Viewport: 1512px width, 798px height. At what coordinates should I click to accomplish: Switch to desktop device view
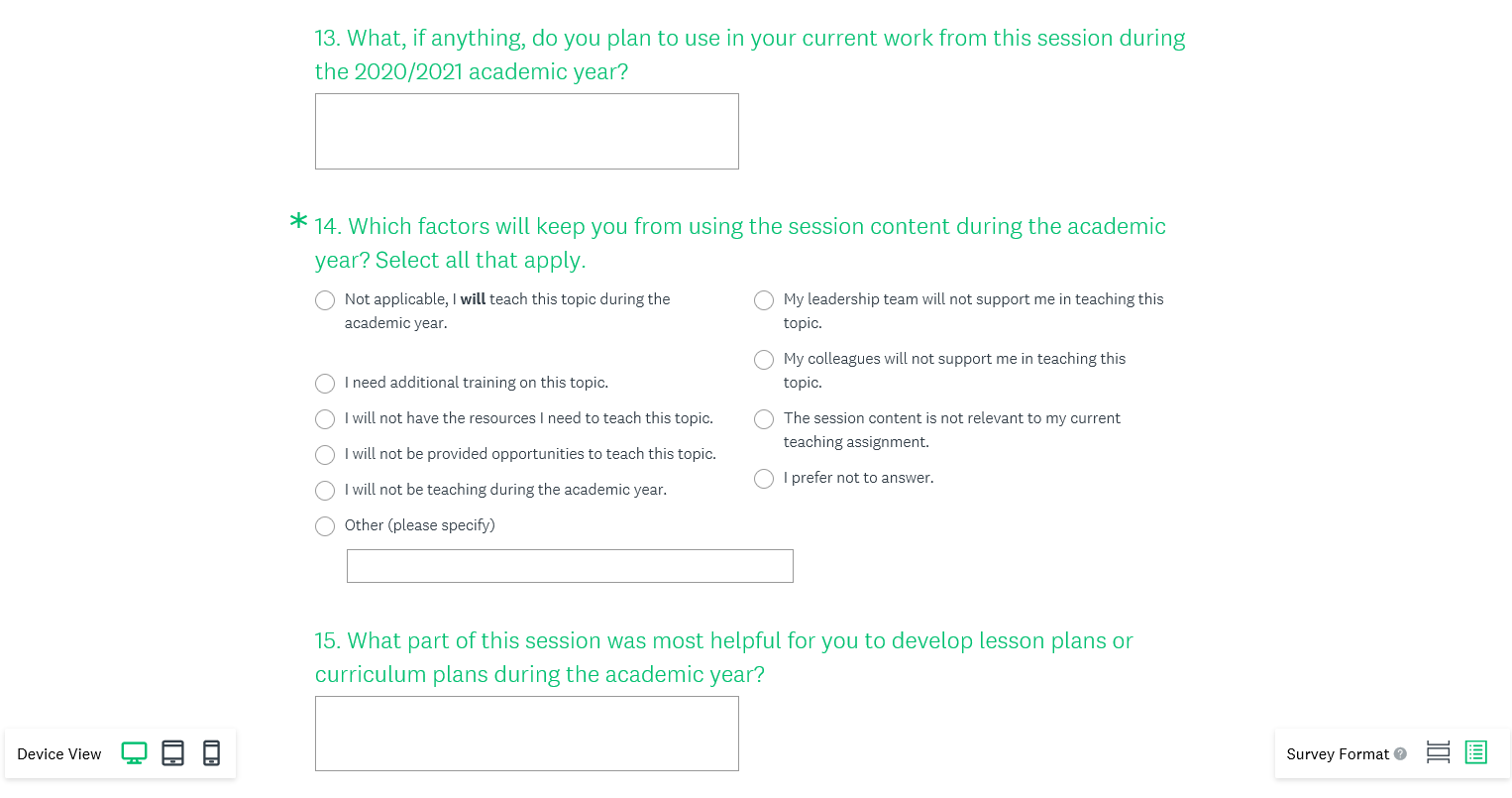(x=134, y=753)
